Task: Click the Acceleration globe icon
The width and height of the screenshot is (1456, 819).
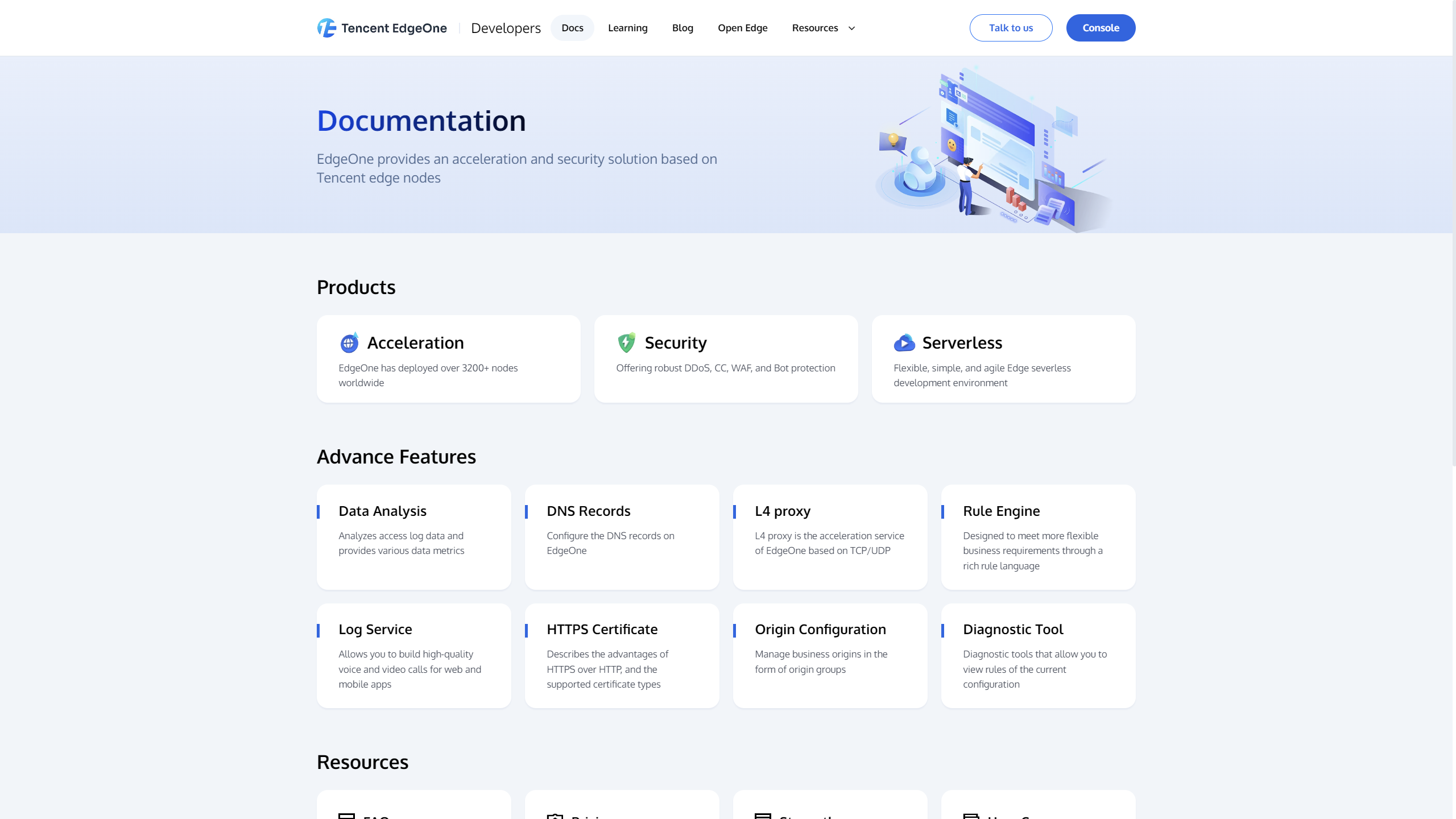Action: (349, 342)
